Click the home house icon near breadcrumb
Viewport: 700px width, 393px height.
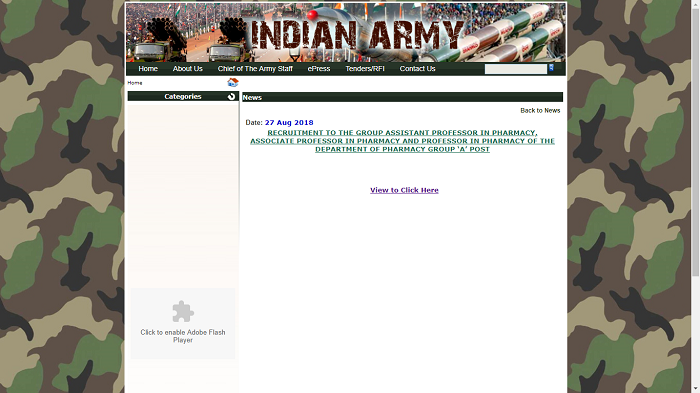pos(233,82)
